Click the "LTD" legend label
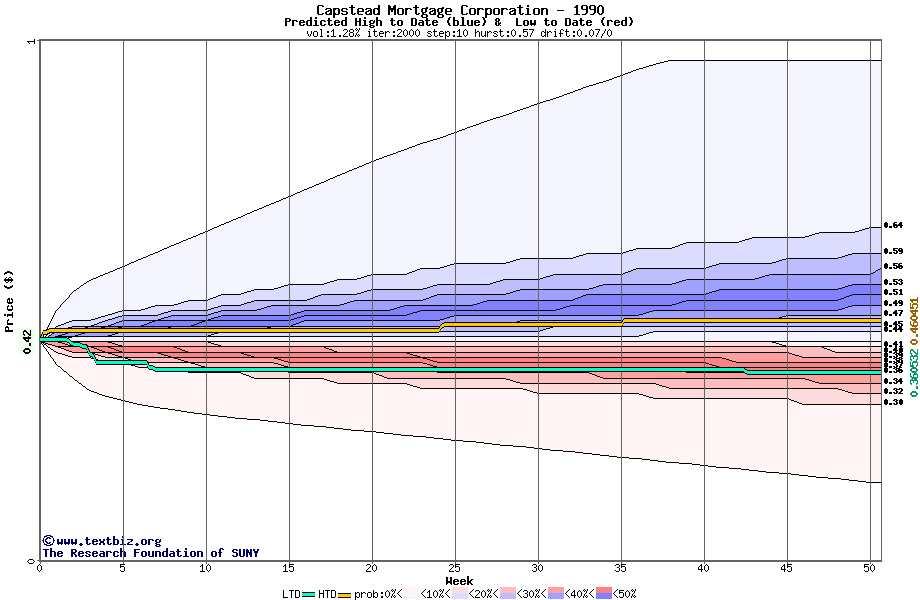Screen dimensions: 920x600 (x=291, y=594)
